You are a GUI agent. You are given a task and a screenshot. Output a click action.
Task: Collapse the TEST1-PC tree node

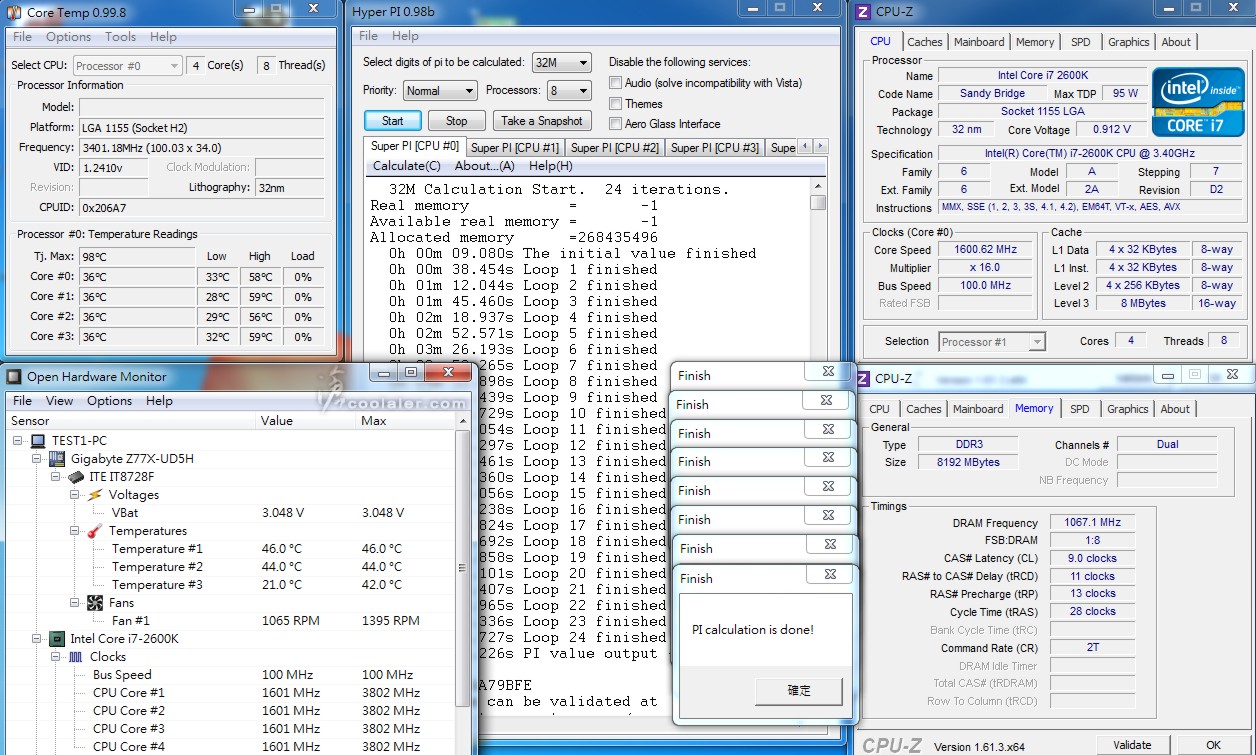[x=19, y=441]
